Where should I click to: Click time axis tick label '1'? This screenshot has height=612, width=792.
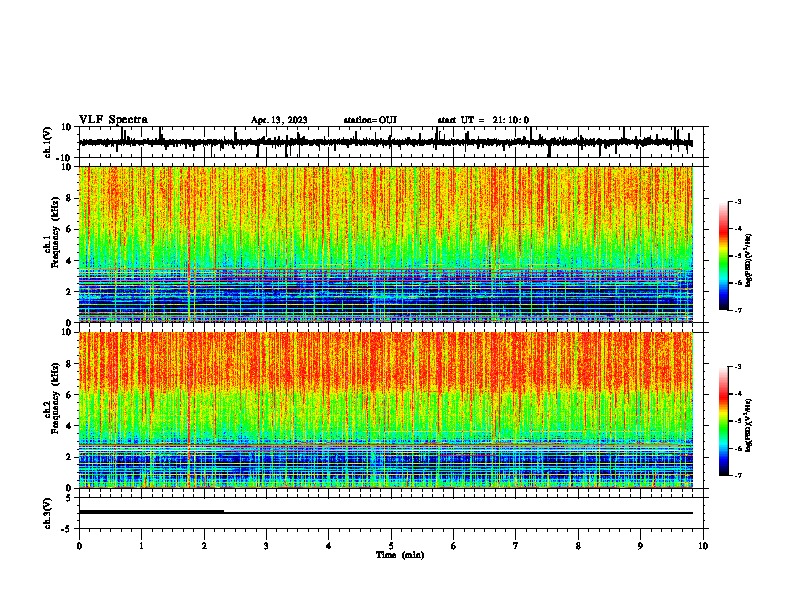point(141,546)
